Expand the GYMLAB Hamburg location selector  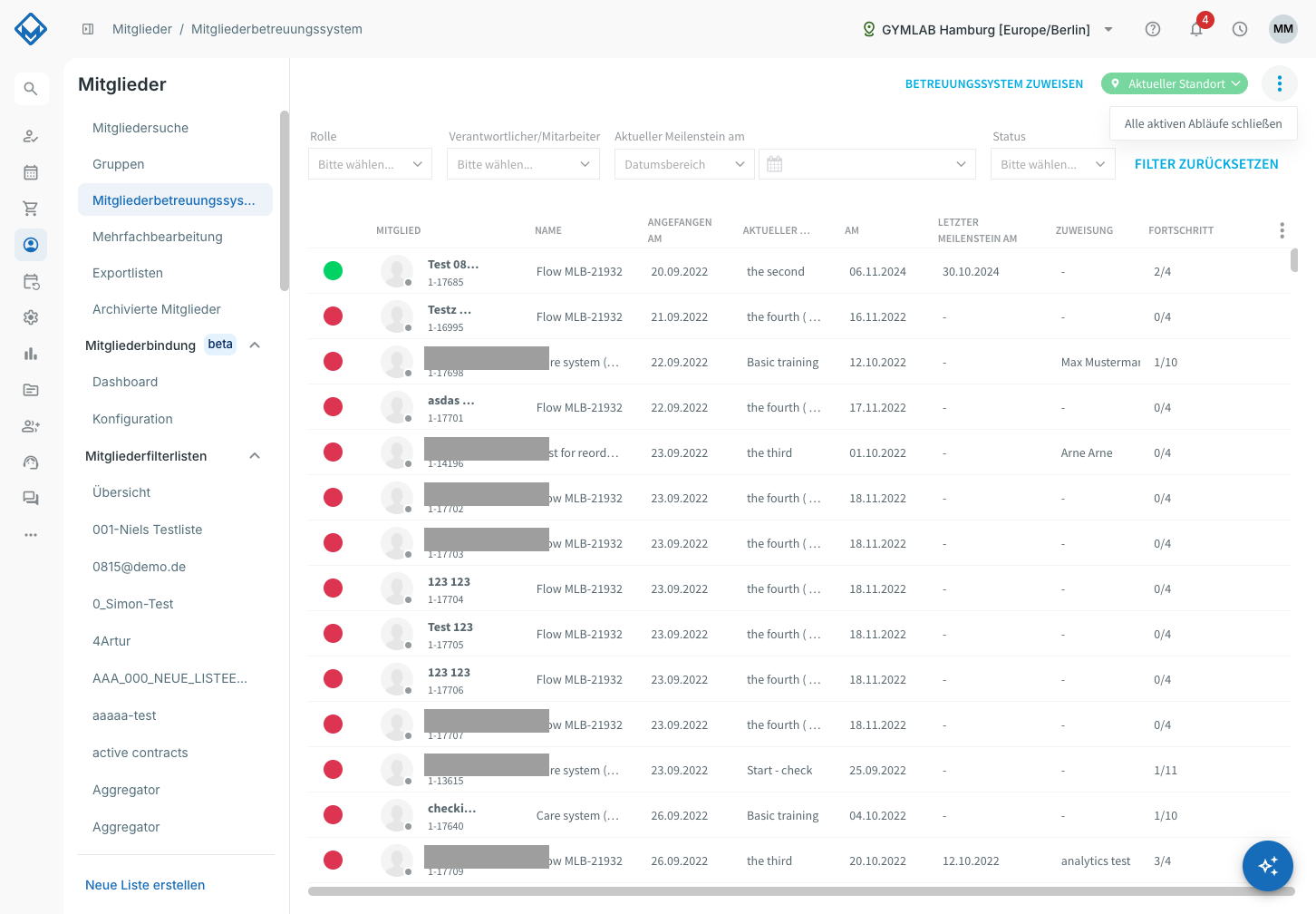coord(988,29)
